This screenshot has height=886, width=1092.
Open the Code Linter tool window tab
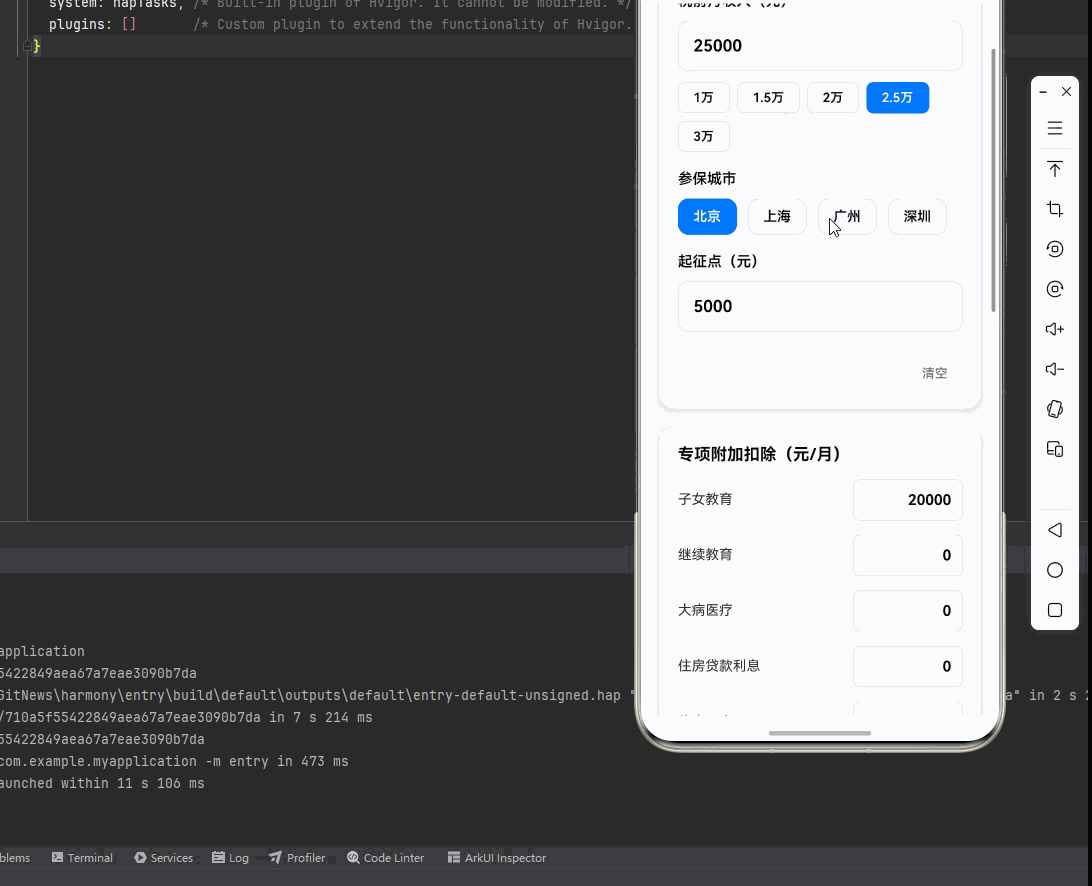click(386, 857)
